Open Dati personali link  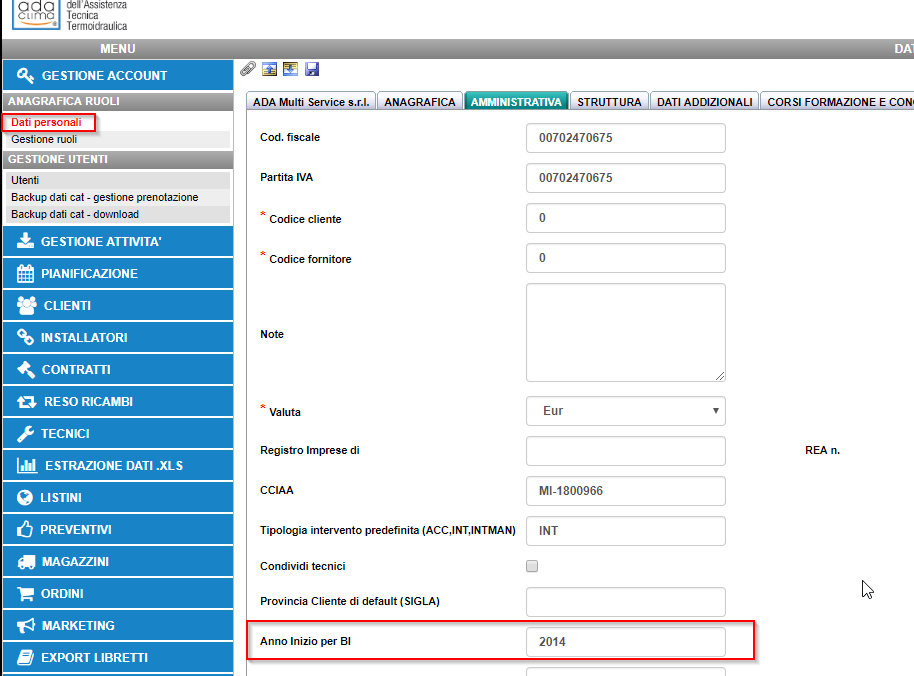(46, 122)
